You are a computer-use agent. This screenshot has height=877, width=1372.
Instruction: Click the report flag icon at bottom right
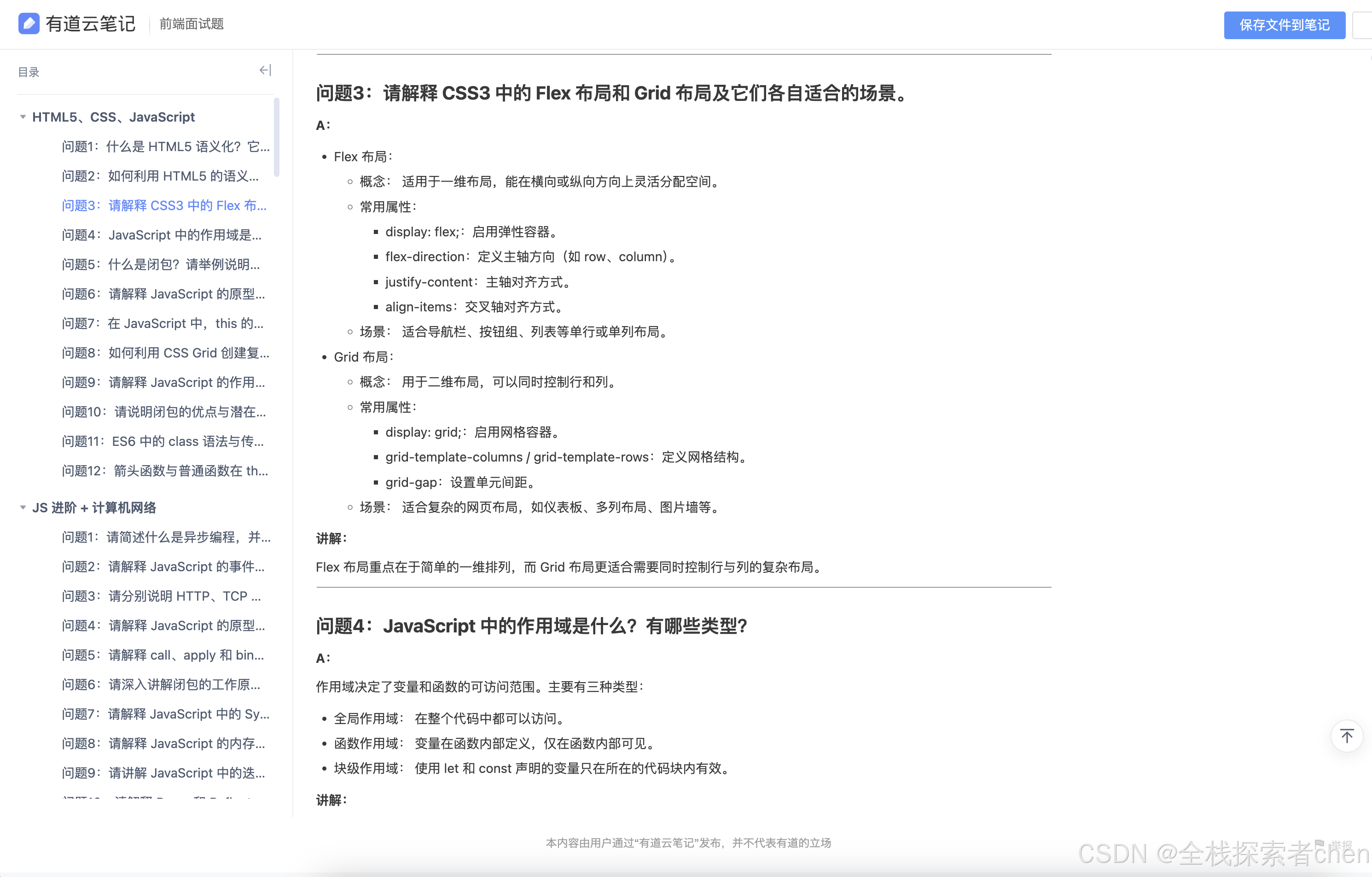[x=1320, y=844]
